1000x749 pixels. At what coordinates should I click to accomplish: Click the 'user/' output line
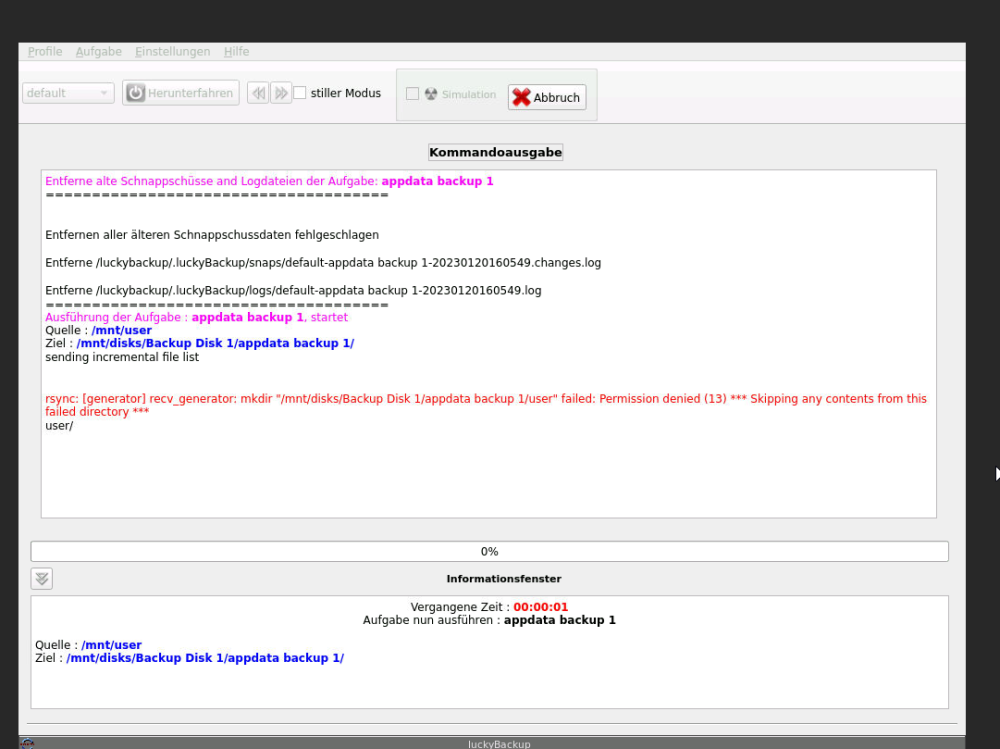(59, 426)
